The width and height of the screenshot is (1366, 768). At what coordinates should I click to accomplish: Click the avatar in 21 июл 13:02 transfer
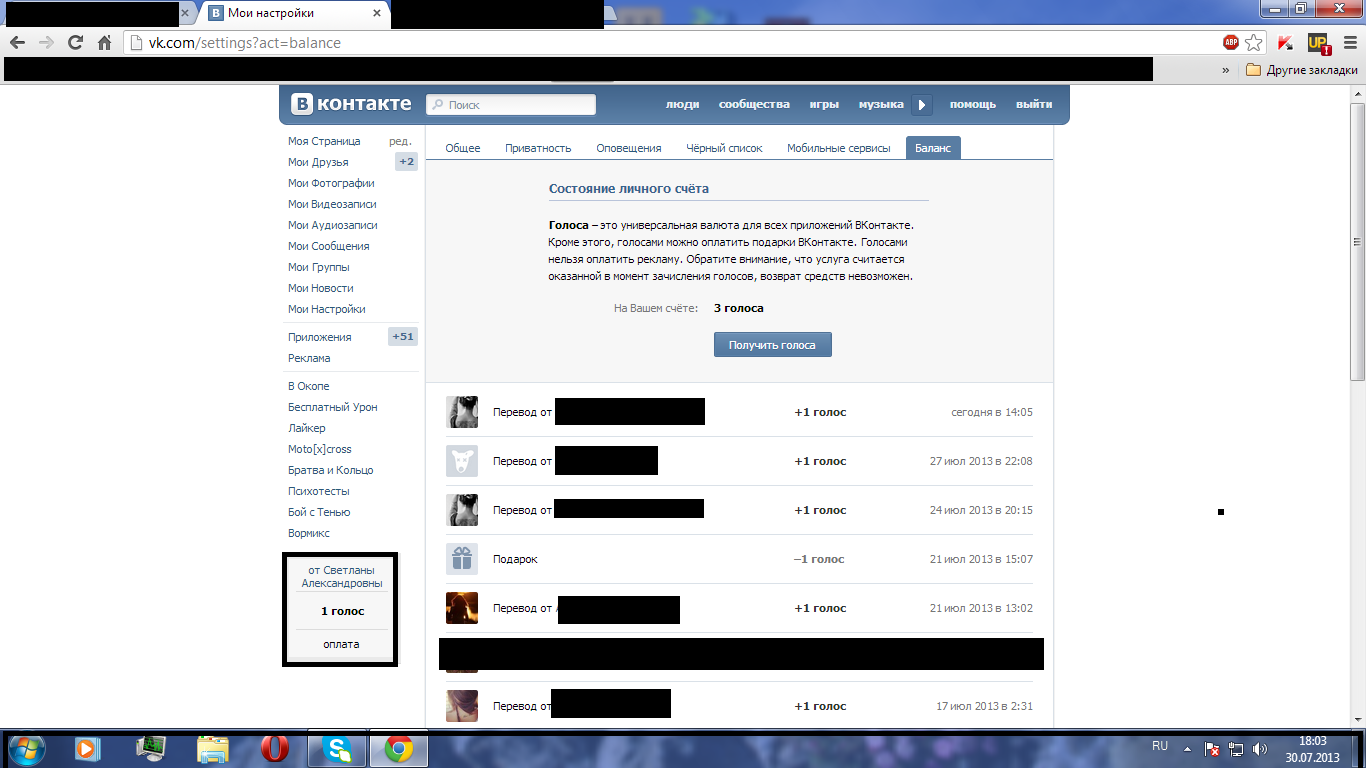462,608
